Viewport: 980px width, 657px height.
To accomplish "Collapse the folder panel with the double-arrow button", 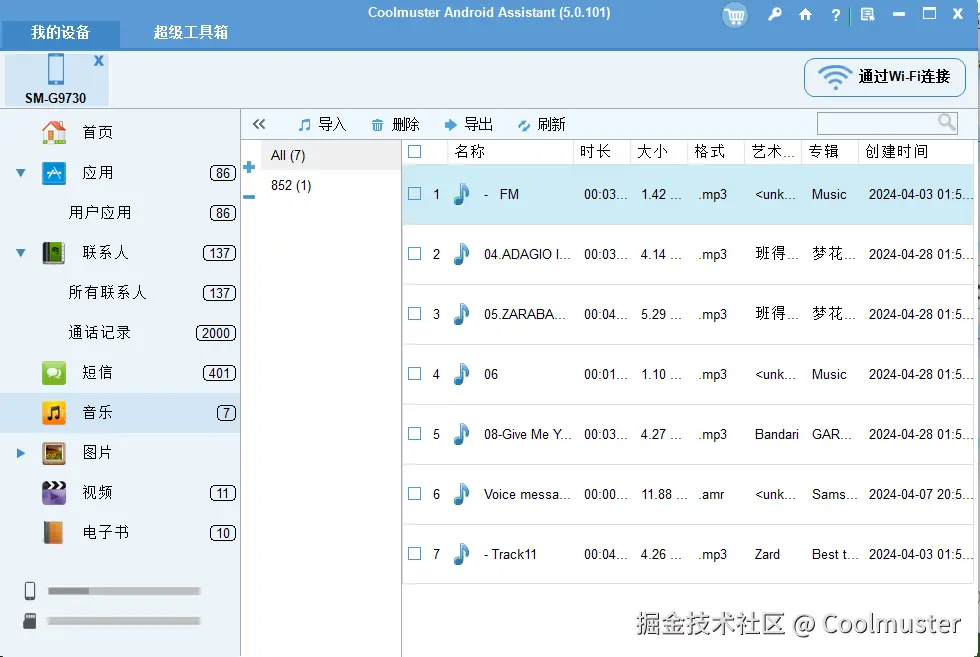I will (259, 124).
